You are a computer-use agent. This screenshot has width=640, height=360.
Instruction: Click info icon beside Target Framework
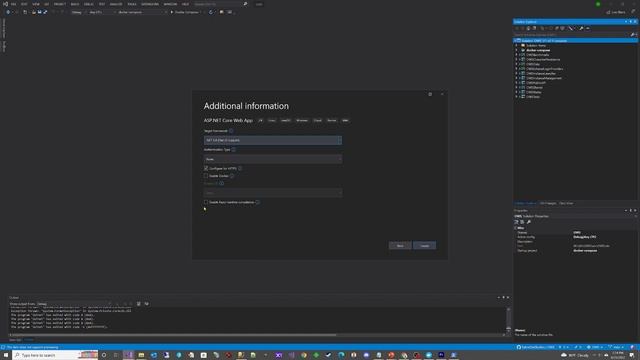click(231, 131)
